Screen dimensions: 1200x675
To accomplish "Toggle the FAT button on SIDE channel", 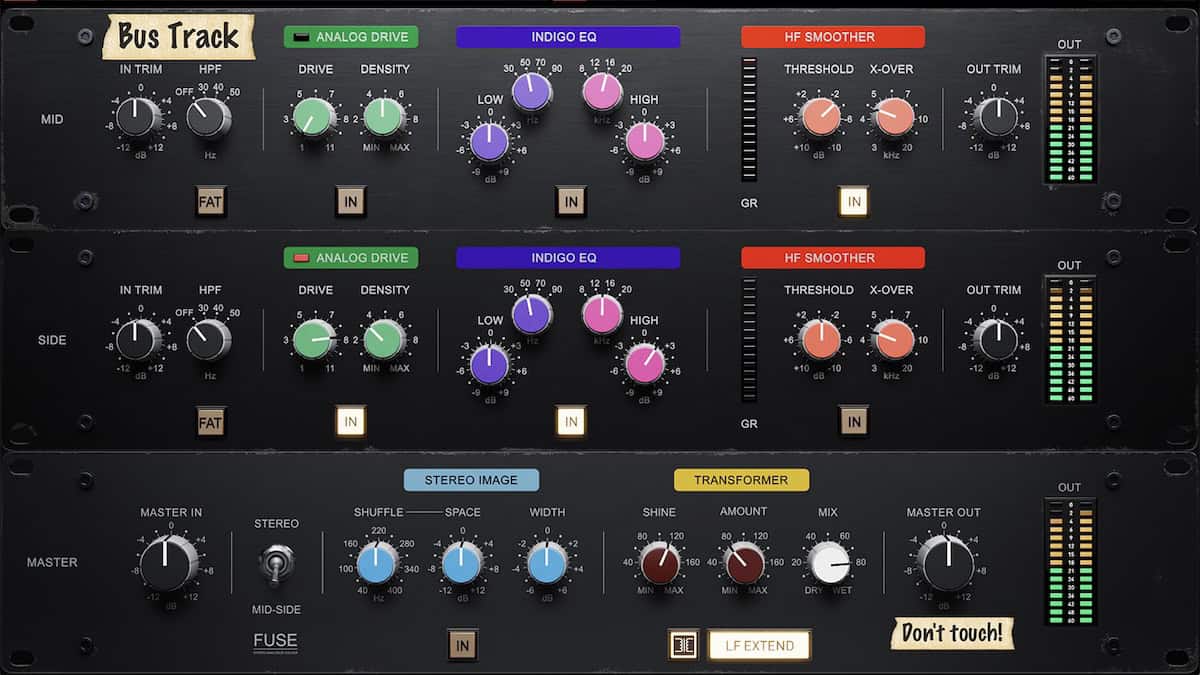I will pos(211,422).
